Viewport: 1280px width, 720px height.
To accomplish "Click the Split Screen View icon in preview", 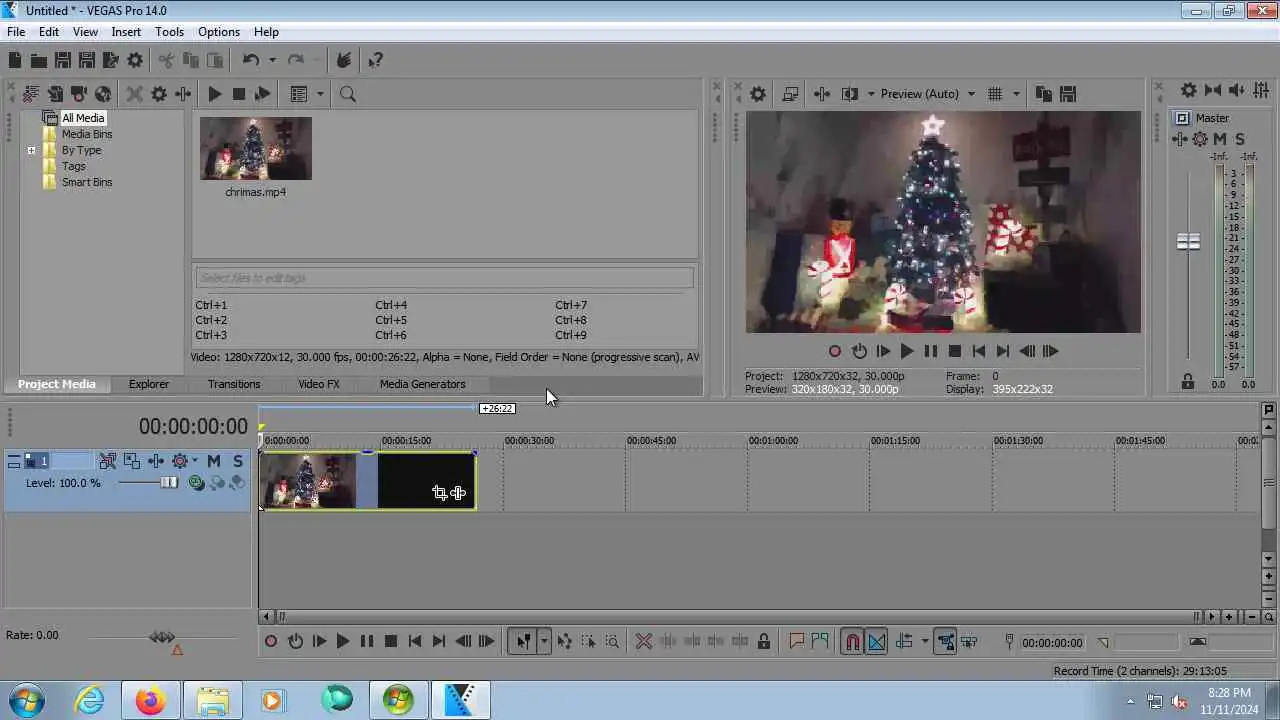I will pos(850,94).
